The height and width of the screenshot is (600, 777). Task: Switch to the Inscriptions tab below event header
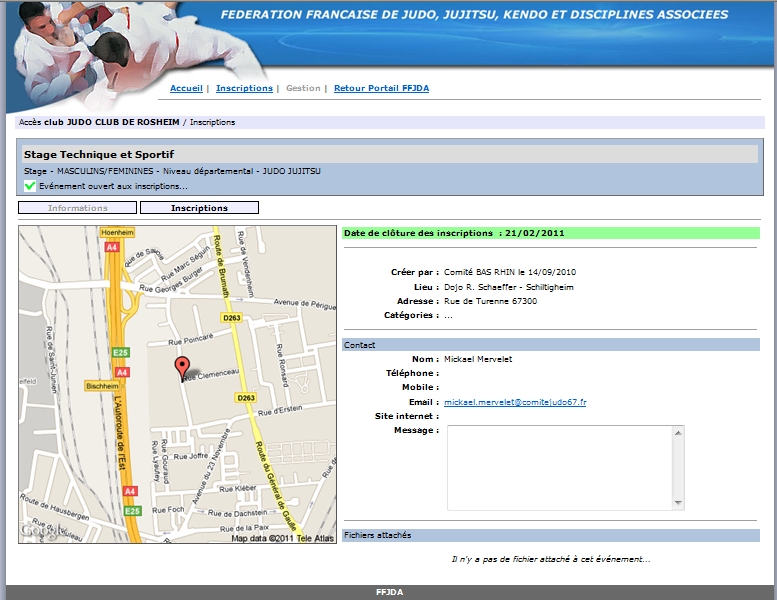199,208
